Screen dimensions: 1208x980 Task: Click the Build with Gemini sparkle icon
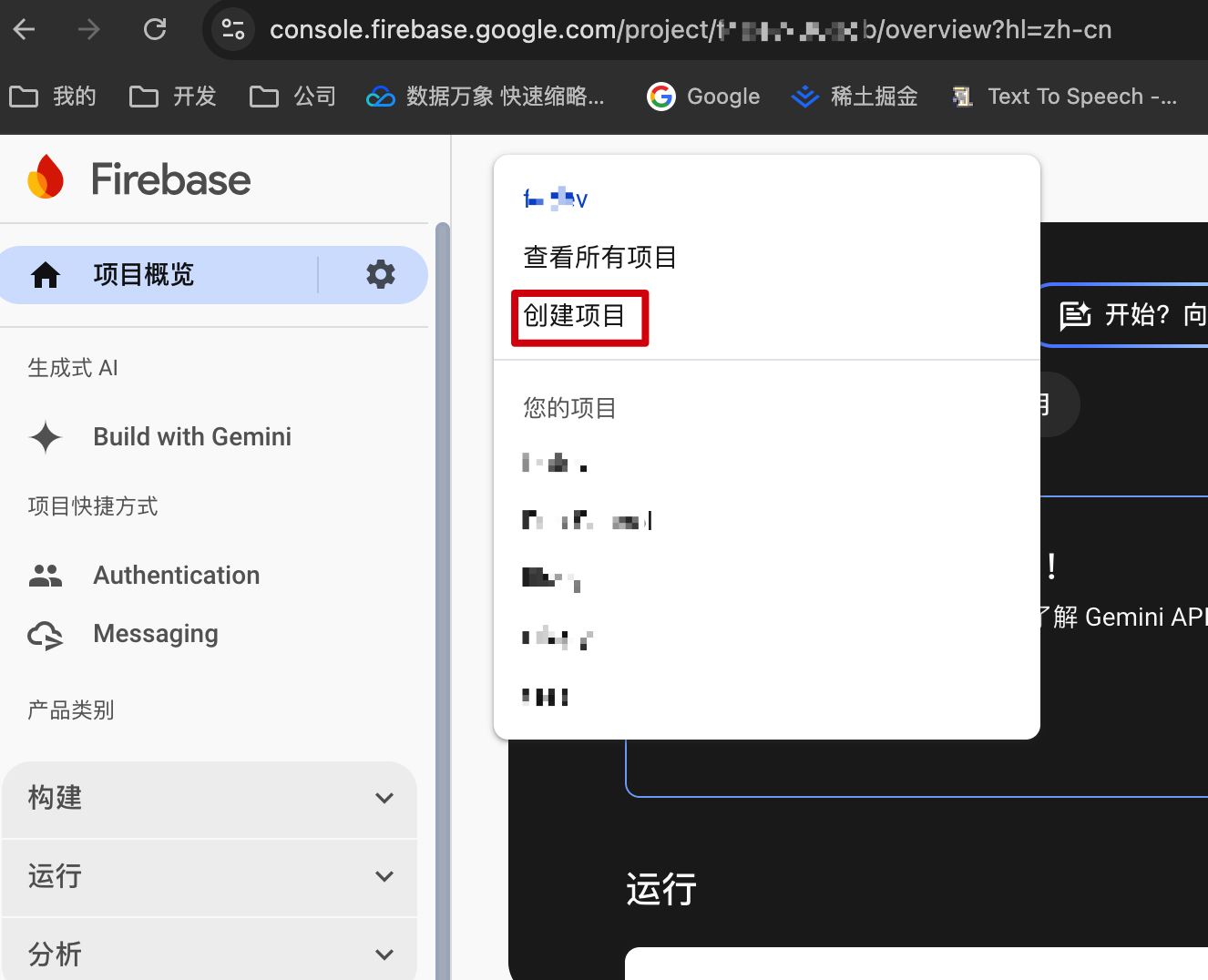pyautogui.click(x=46, y=437)
